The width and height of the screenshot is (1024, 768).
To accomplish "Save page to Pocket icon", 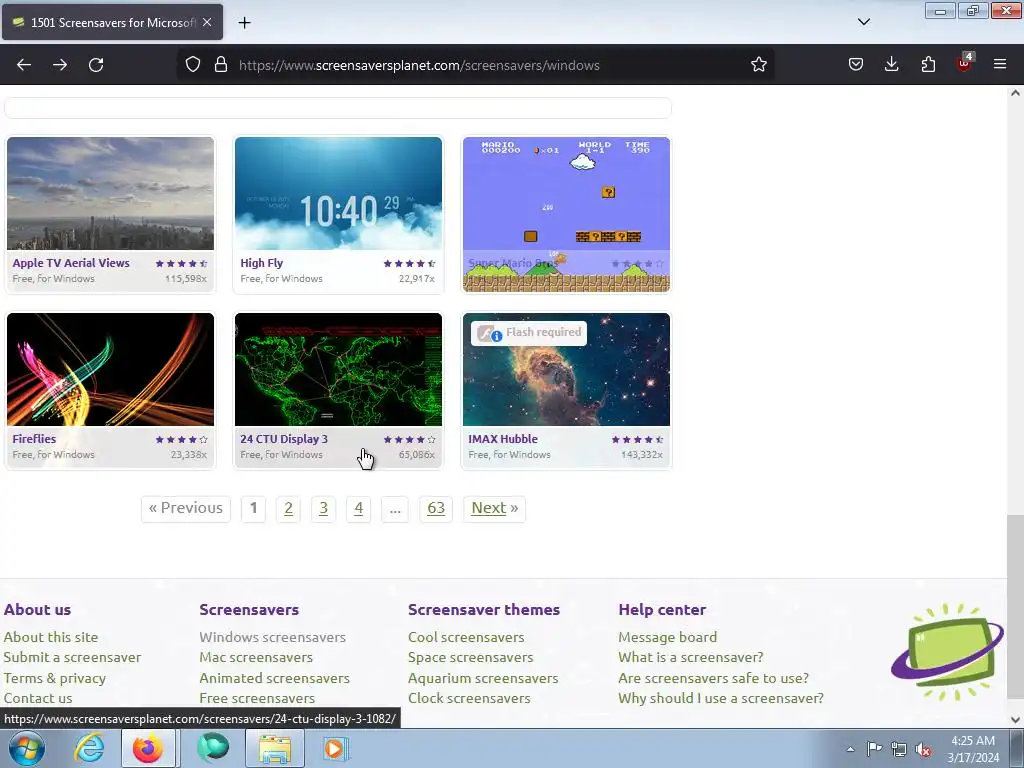I will click(856, 65).
